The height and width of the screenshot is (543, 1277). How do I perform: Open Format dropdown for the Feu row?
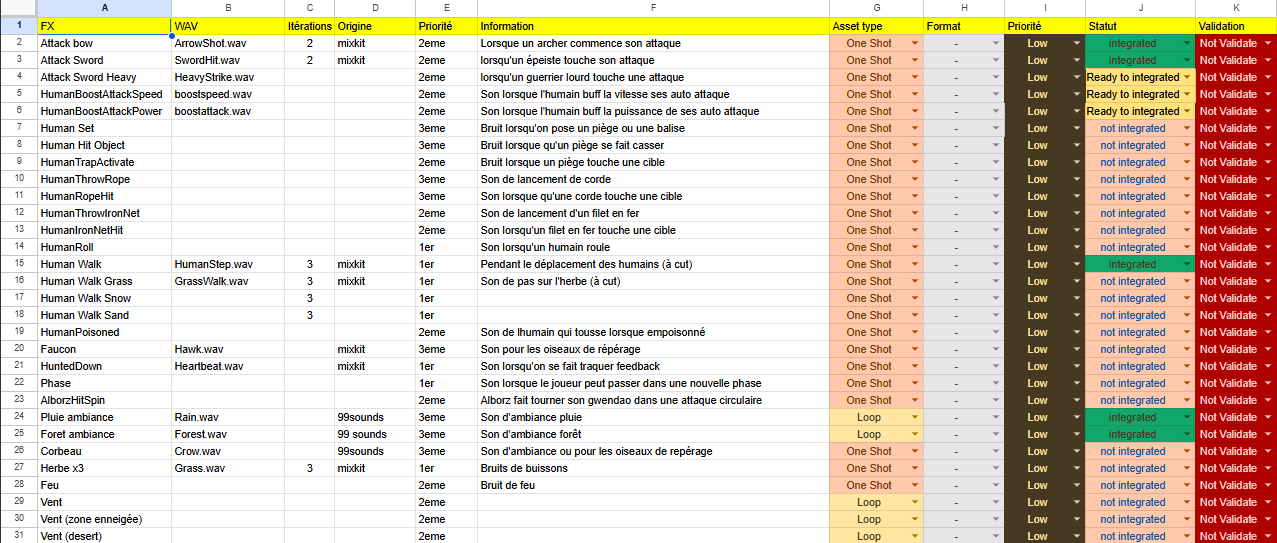[995, 485]
